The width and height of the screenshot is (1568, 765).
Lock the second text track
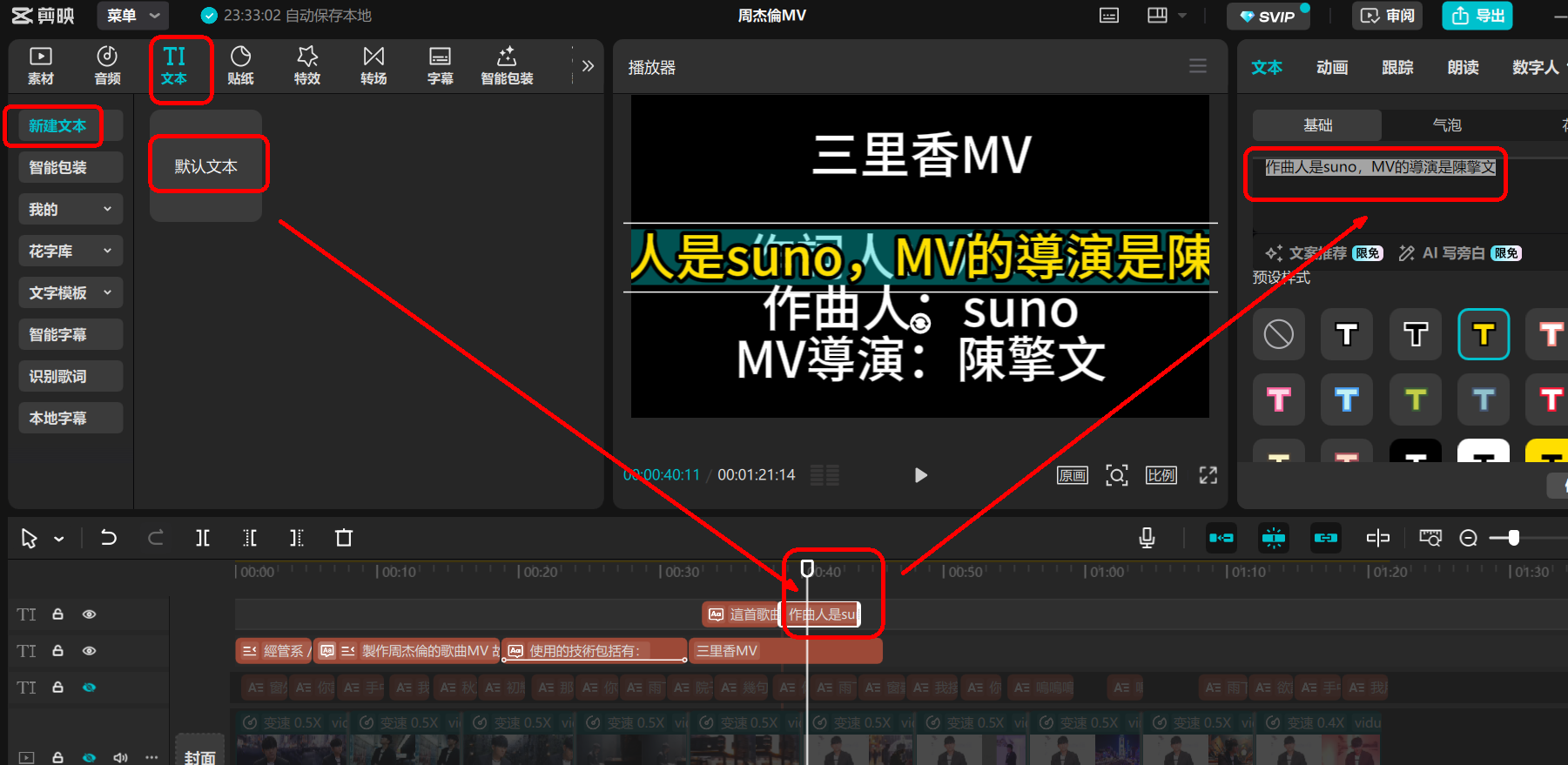click(57, 651)
